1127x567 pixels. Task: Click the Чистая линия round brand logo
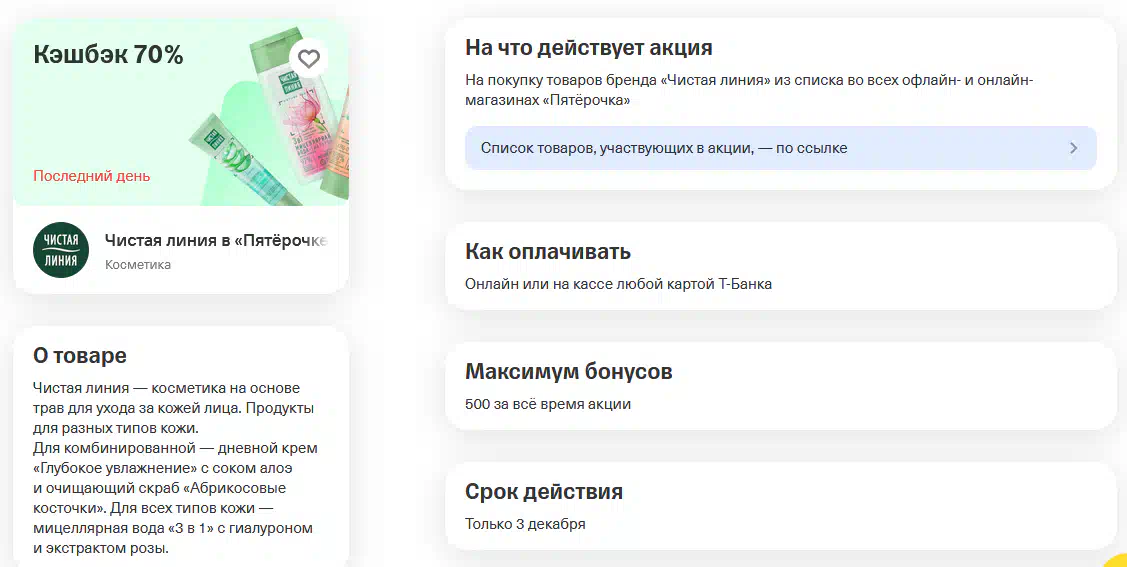point(61,250)
